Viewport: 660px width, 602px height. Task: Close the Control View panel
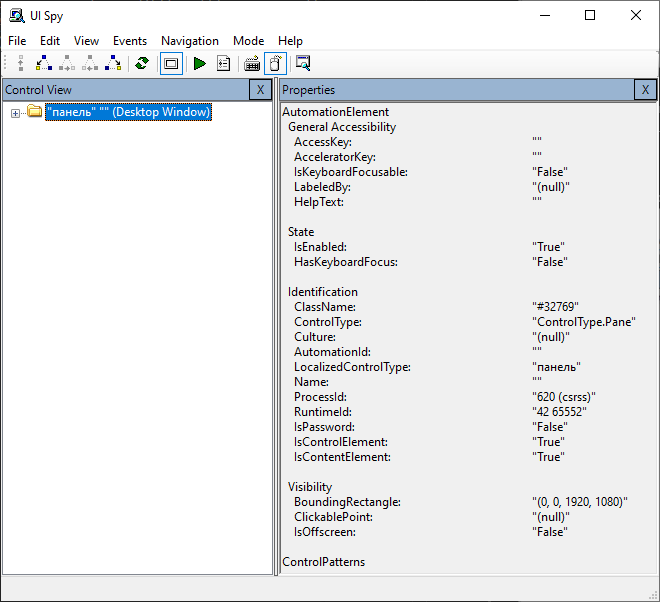click(260, 90)
